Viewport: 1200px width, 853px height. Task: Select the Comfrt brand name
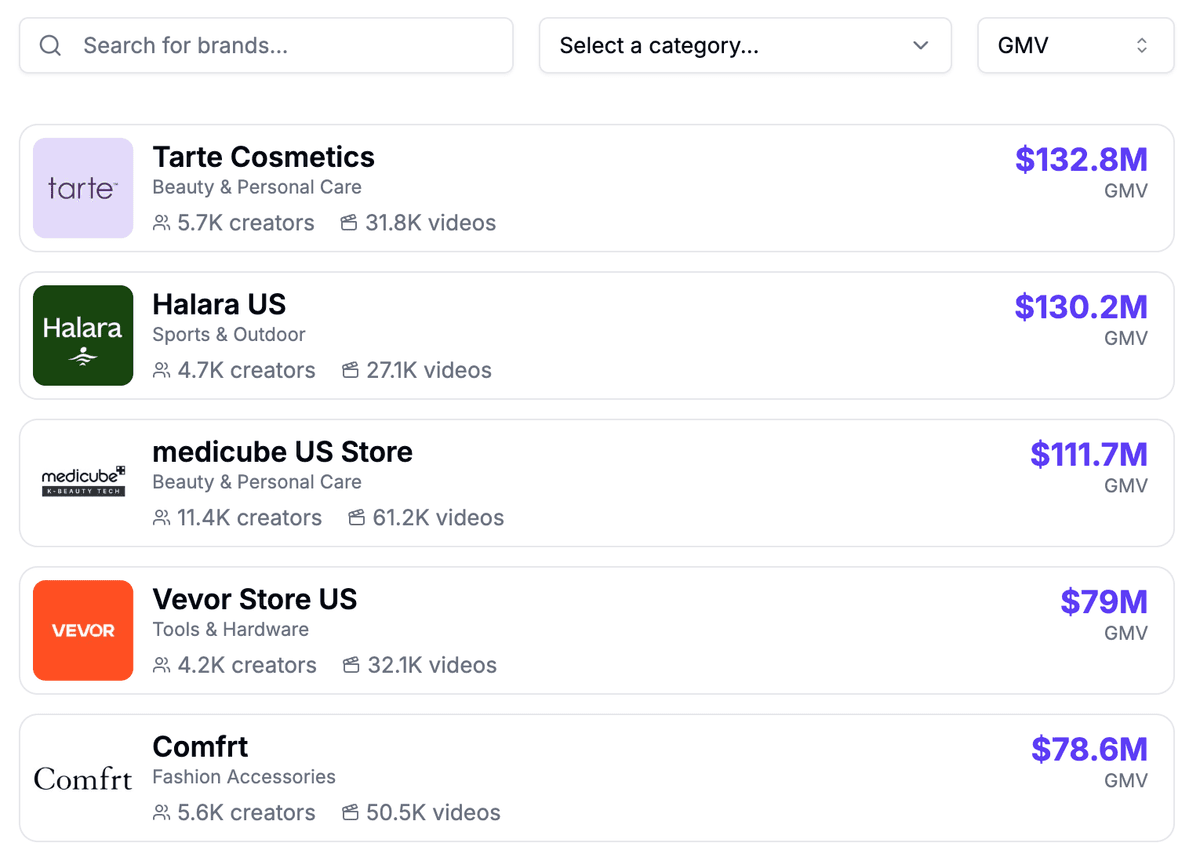[200, 746]
